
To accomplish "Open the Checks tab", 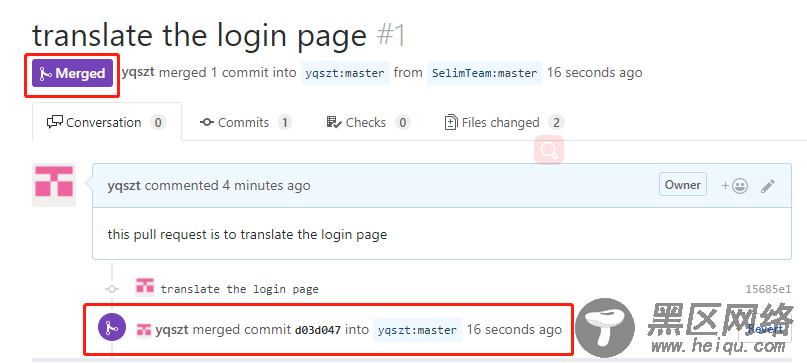I will (x=369, y=123).
